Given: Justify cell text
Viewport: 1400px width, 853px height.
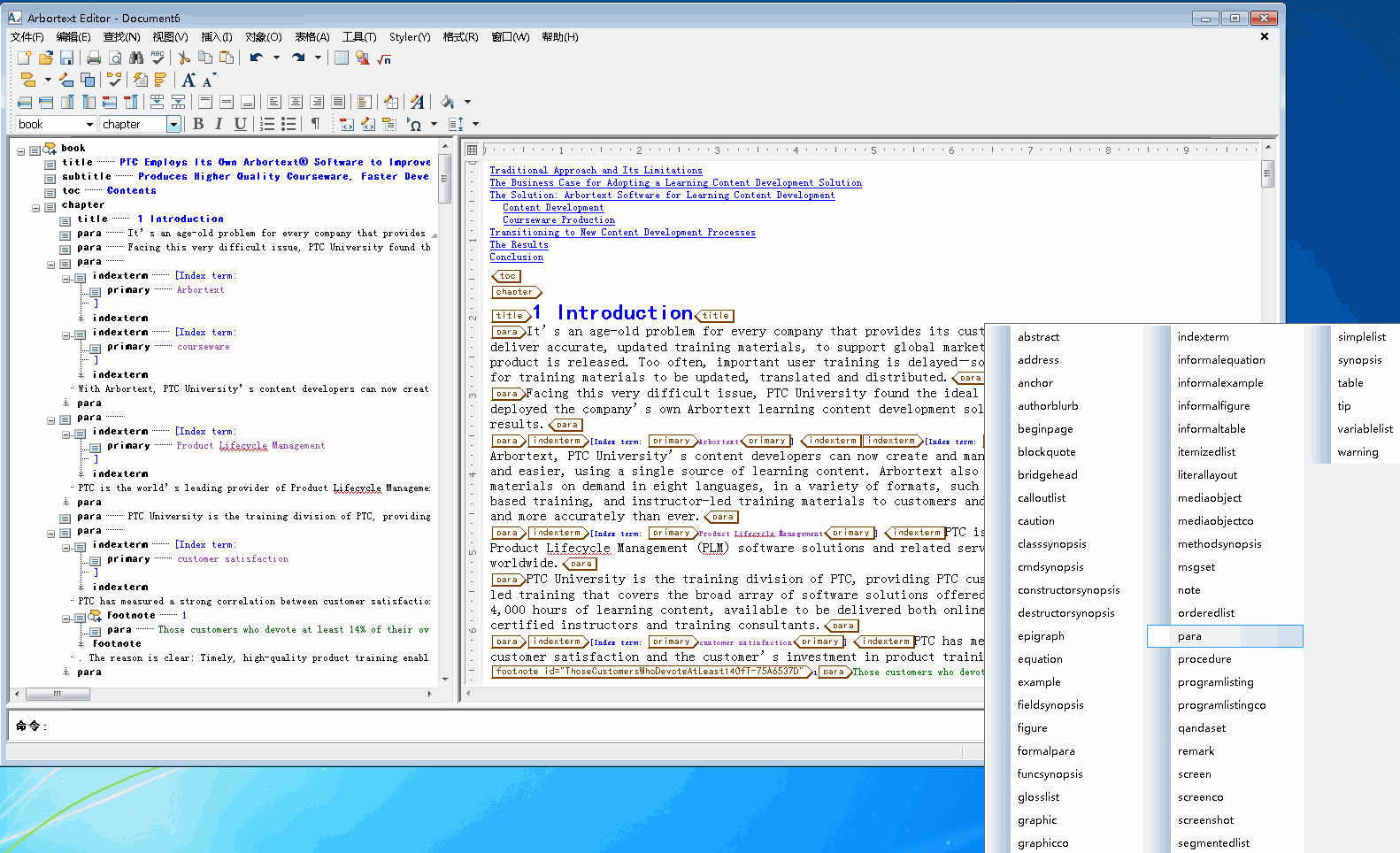Looking at the screenshot, I should point(338,102).
